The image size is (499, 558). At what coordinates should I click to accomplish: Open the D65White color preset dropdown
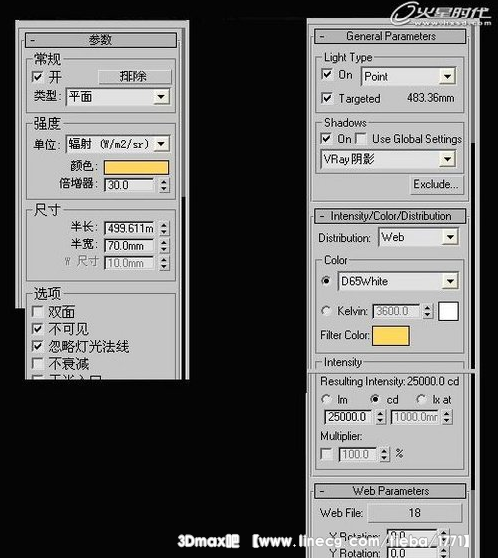pos(398,281)
